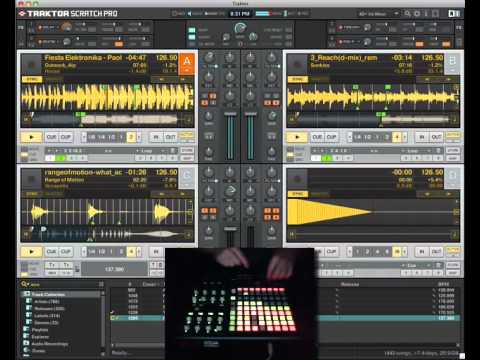
Task: Select Deck A letter focus icon
Action: 187,63
